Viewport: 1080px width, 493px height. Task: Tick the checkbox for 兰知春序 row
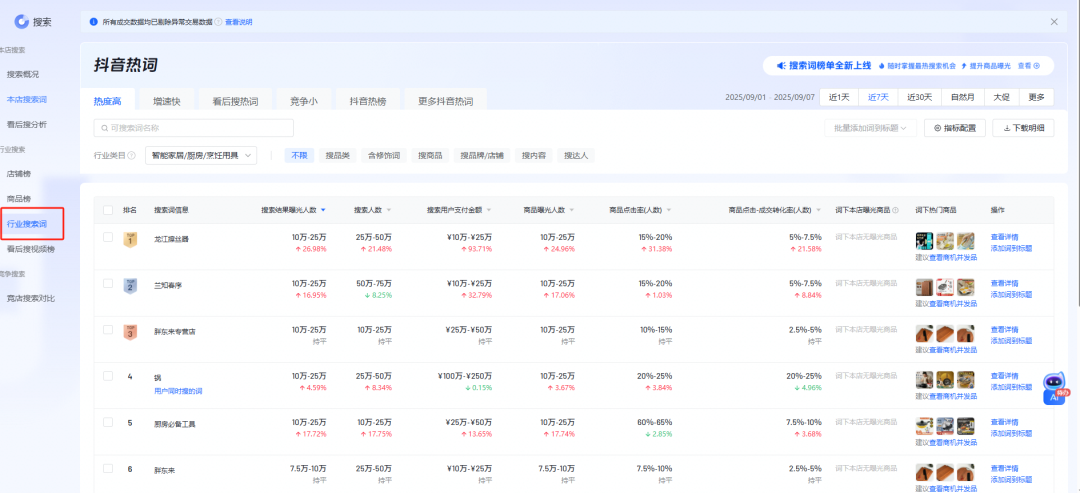(x=107, y=283)
